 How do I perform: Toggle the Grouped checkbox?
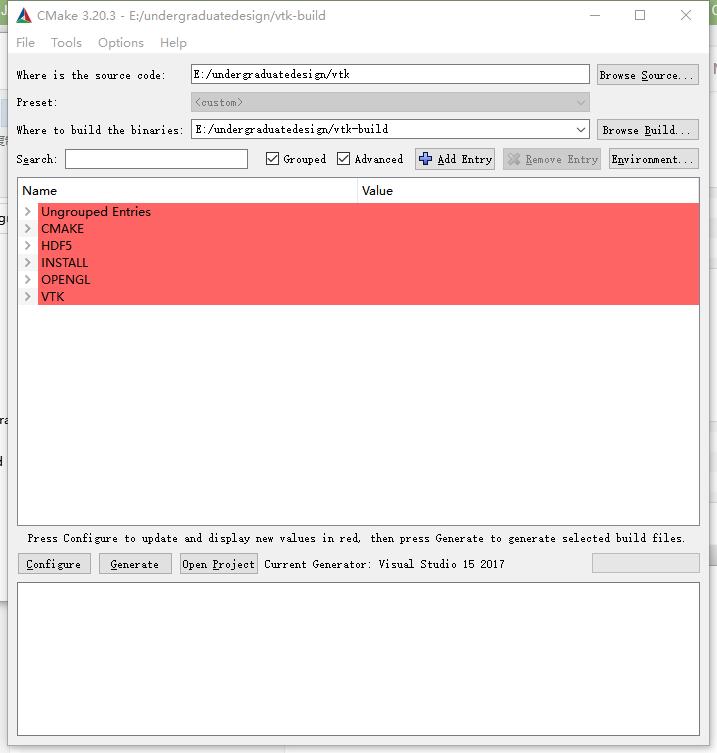click(272, 158)
